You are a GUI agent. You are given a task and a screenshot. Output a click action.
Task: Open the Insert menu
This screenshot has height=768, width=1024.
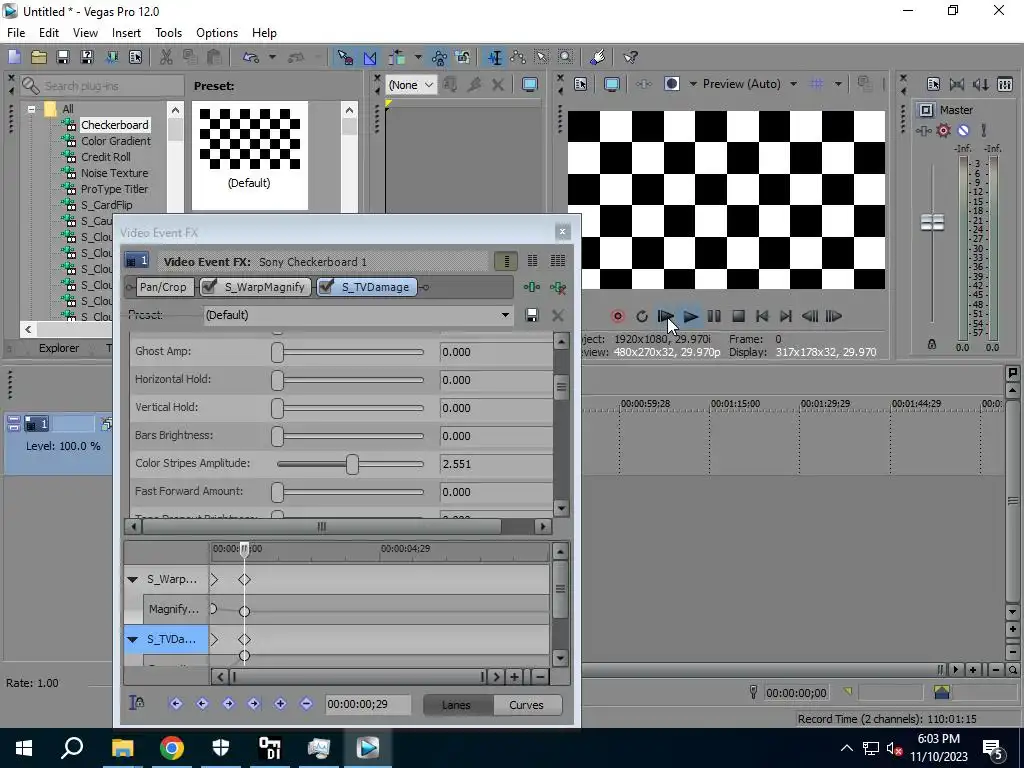126,33
